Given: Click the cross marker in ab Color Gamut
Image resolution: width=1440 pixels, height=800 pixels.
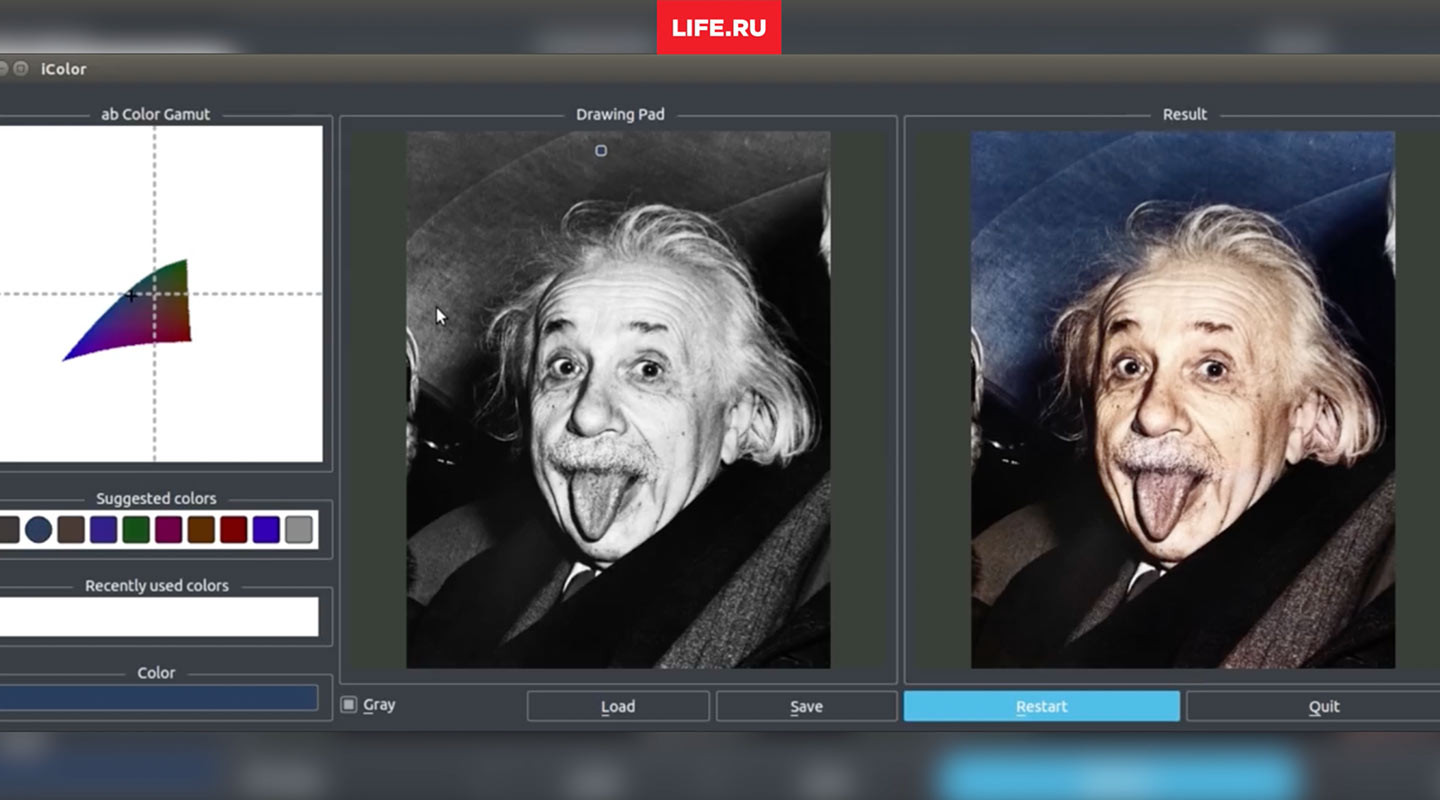Looking at the screenshot, I should click(x=131, y=295).
